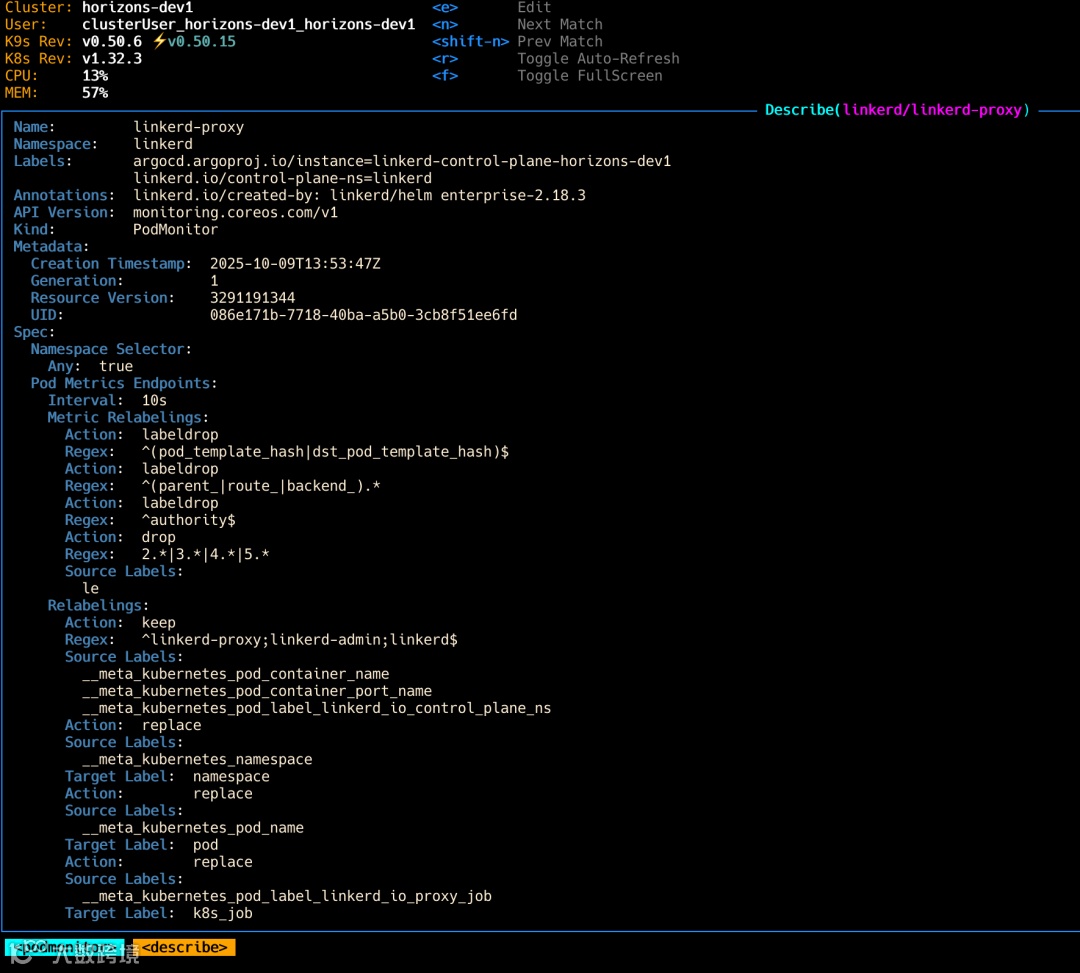Screen dimensions: 1080x973
Task: Click the <n> Next Match hint
Action: [517, 24]
